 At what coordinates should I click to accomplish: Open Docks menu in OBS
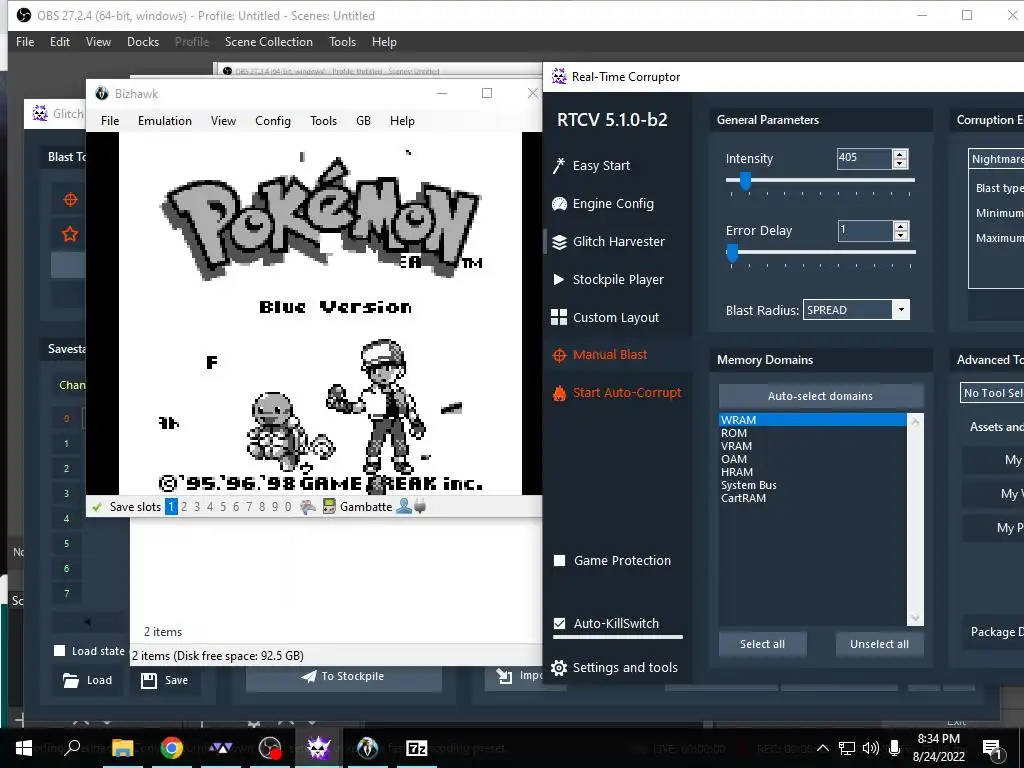click(x=143, y=42)
